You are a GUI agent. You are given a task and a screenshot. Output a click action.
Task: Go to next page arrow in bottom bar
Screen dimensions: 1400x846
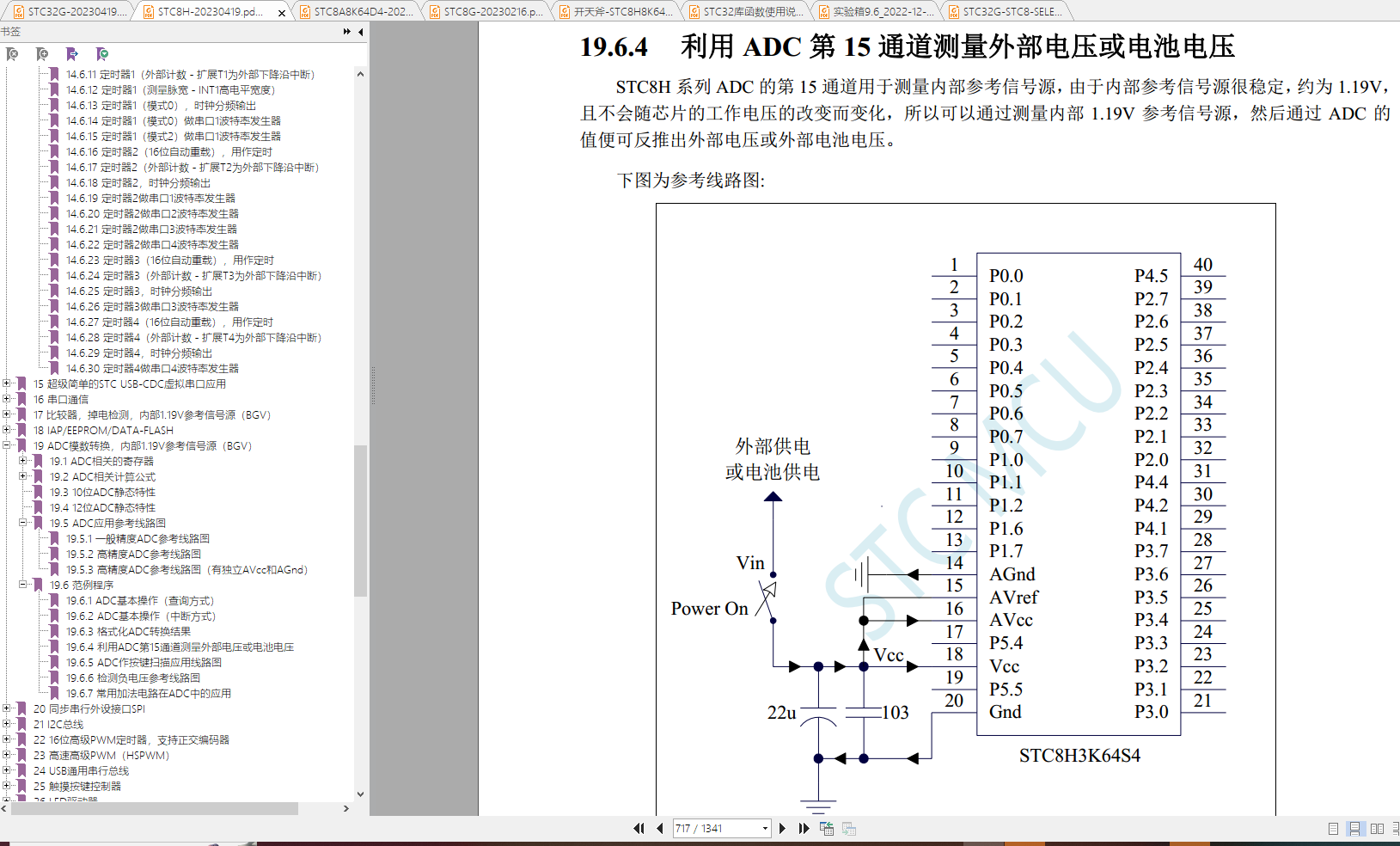pos(782,829)
